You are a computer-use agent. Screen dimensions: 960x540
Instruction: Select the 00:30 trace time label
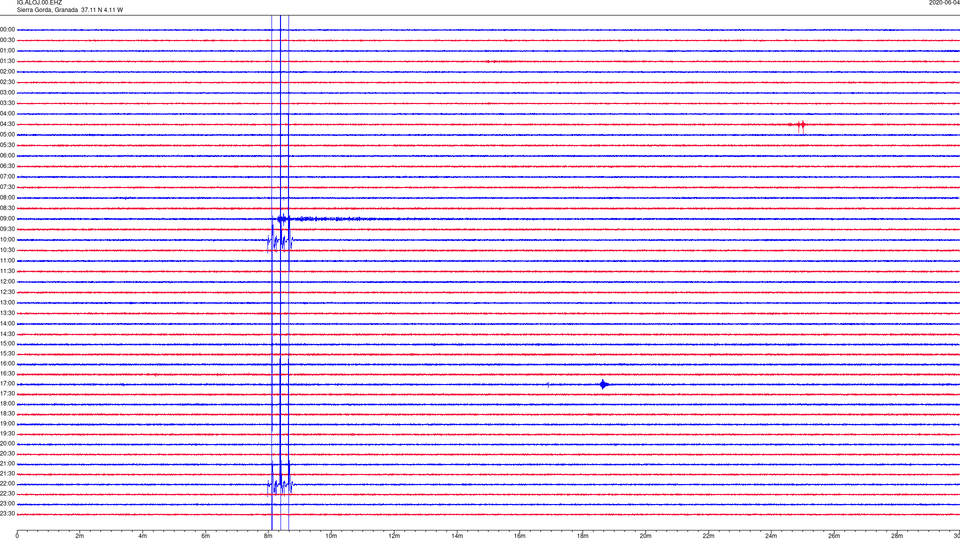[x=8, y=40]
